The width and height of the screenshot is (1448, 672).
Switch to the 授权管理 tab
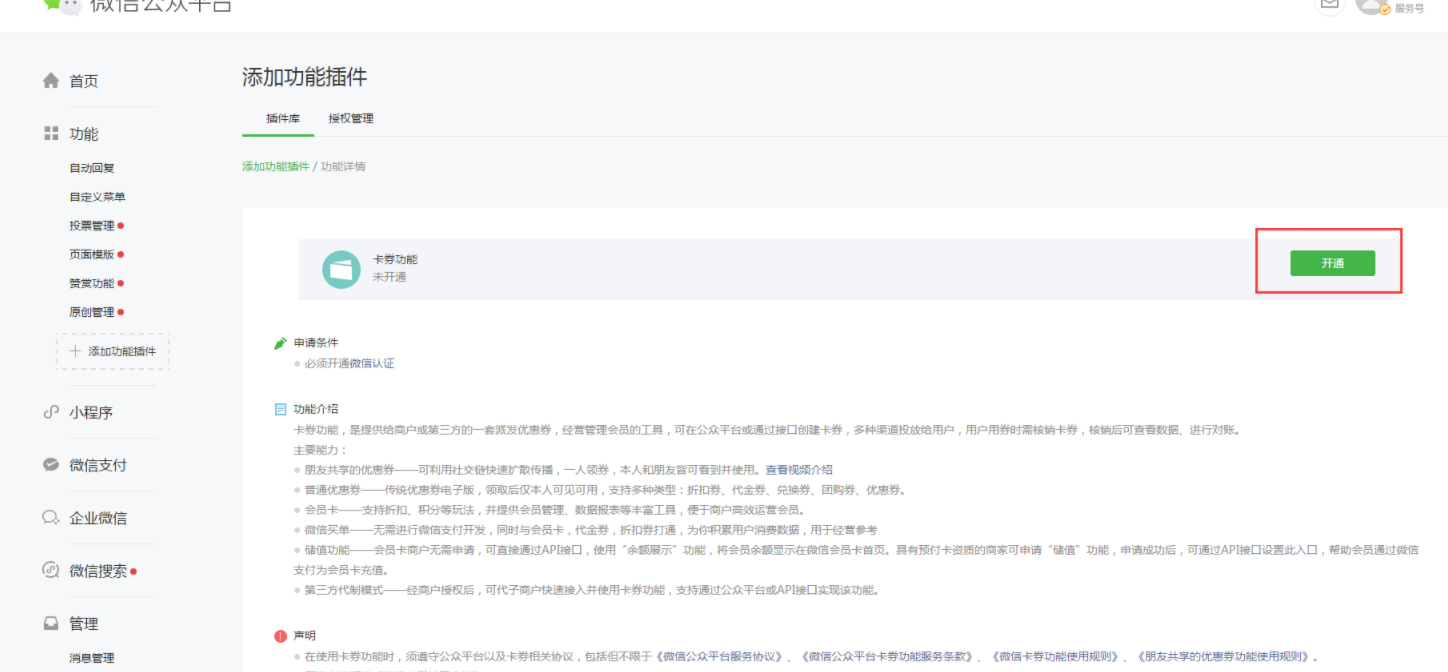(x=351, y=118)
